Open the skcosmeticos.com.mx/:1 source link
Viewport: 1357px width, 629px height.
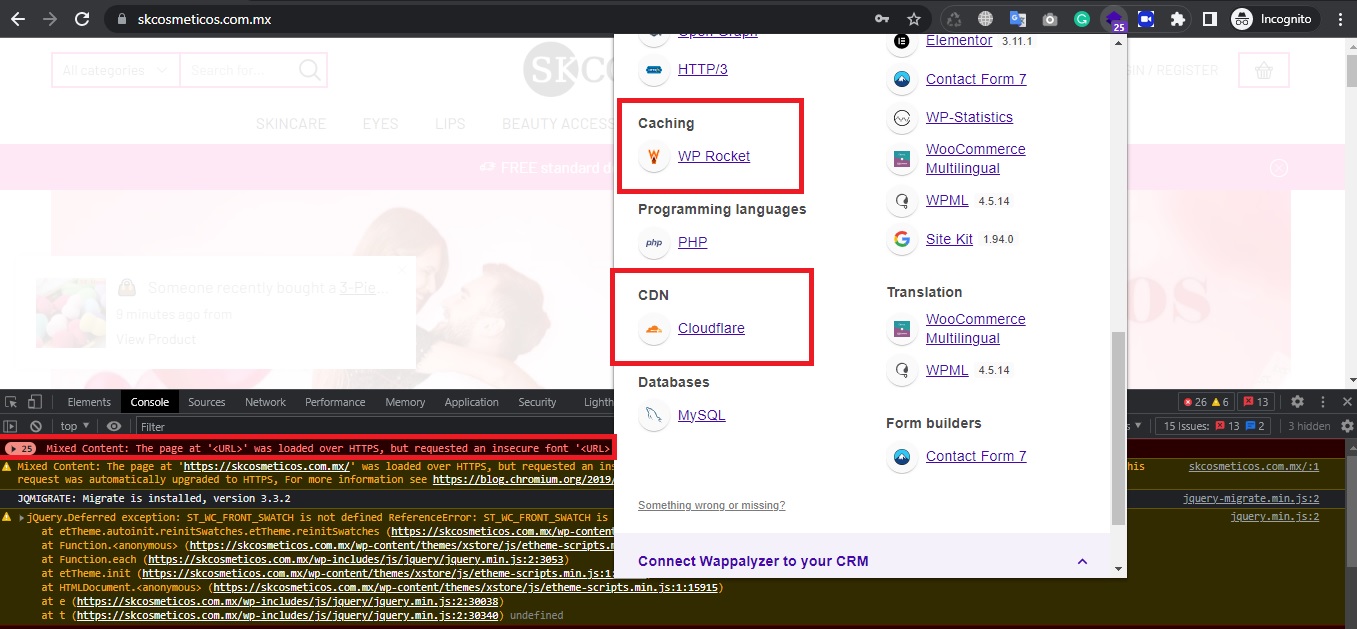(x=1253, y=467)
